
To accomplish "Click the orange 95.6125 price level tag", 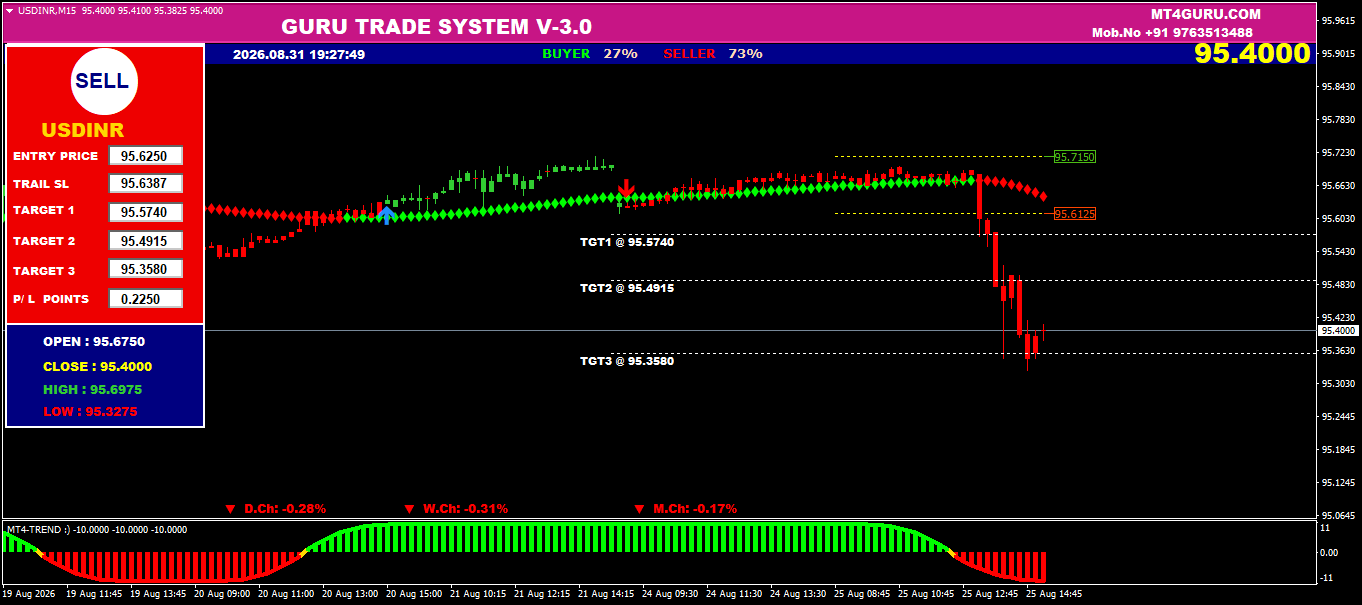I will tap(1075, 214).
